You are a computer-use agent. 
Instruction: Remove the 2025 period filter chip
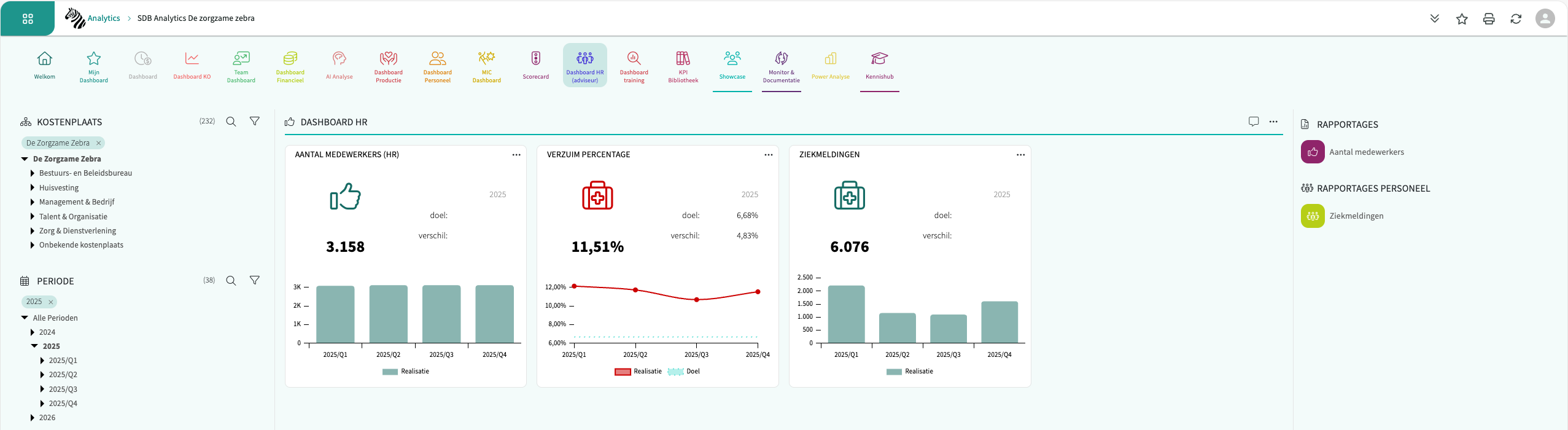pos(51,302)
